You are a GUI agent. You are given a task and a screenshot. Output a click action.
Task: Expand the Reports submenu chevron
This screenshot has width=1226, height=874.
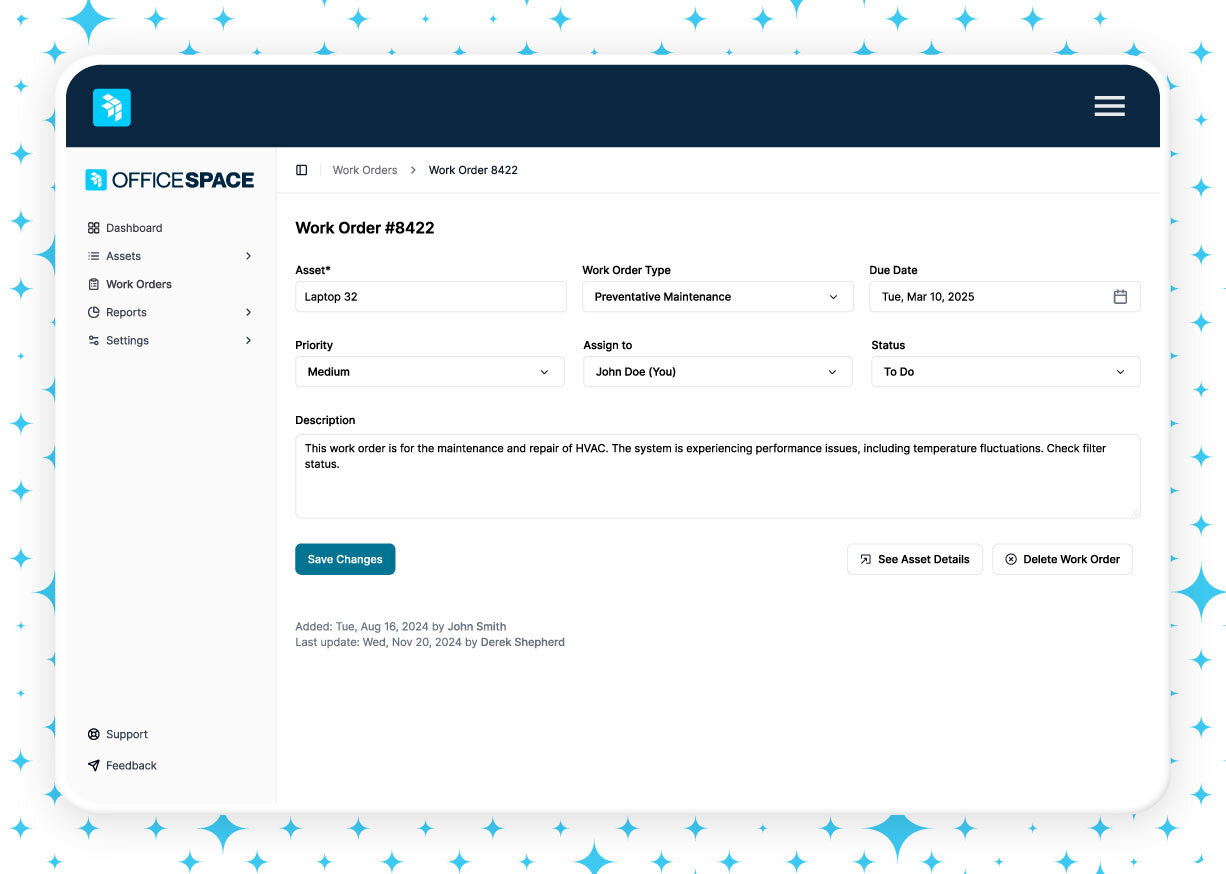click(x=248, y=312)
